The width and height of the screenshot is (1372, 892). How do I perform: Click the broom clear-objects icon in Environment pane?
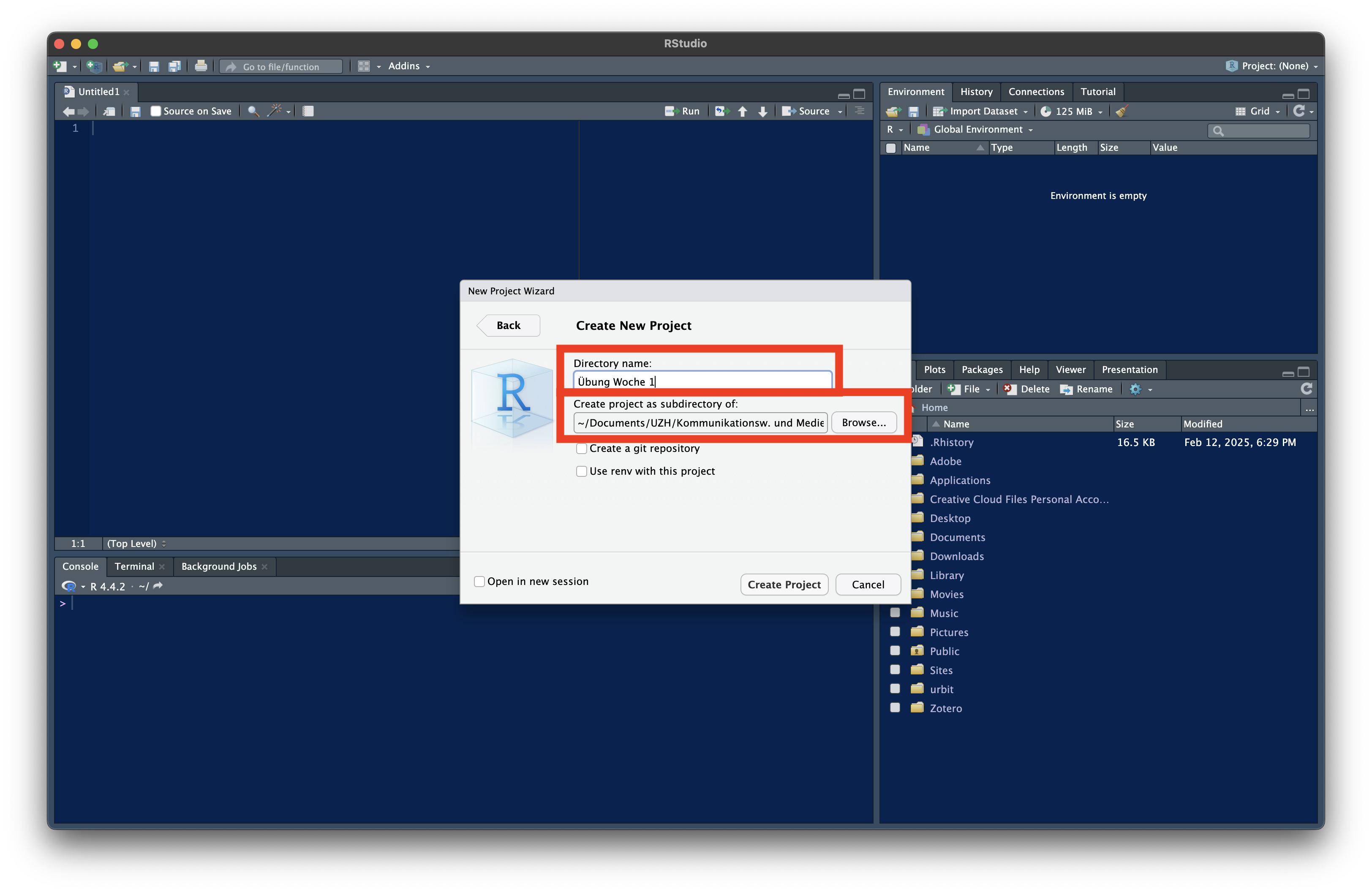click(x=1121, y=111)
